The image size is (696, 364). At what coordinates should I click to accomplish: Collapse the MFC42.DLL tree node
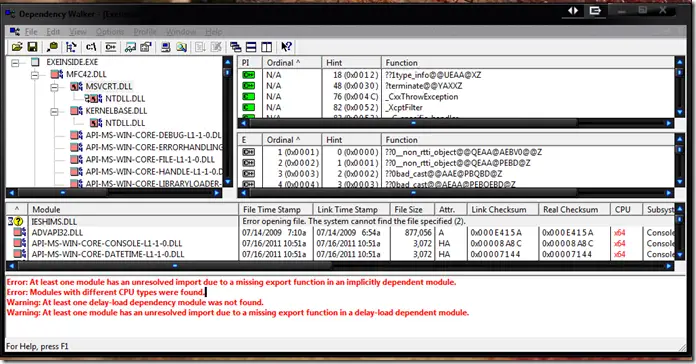tap(35, 75)
